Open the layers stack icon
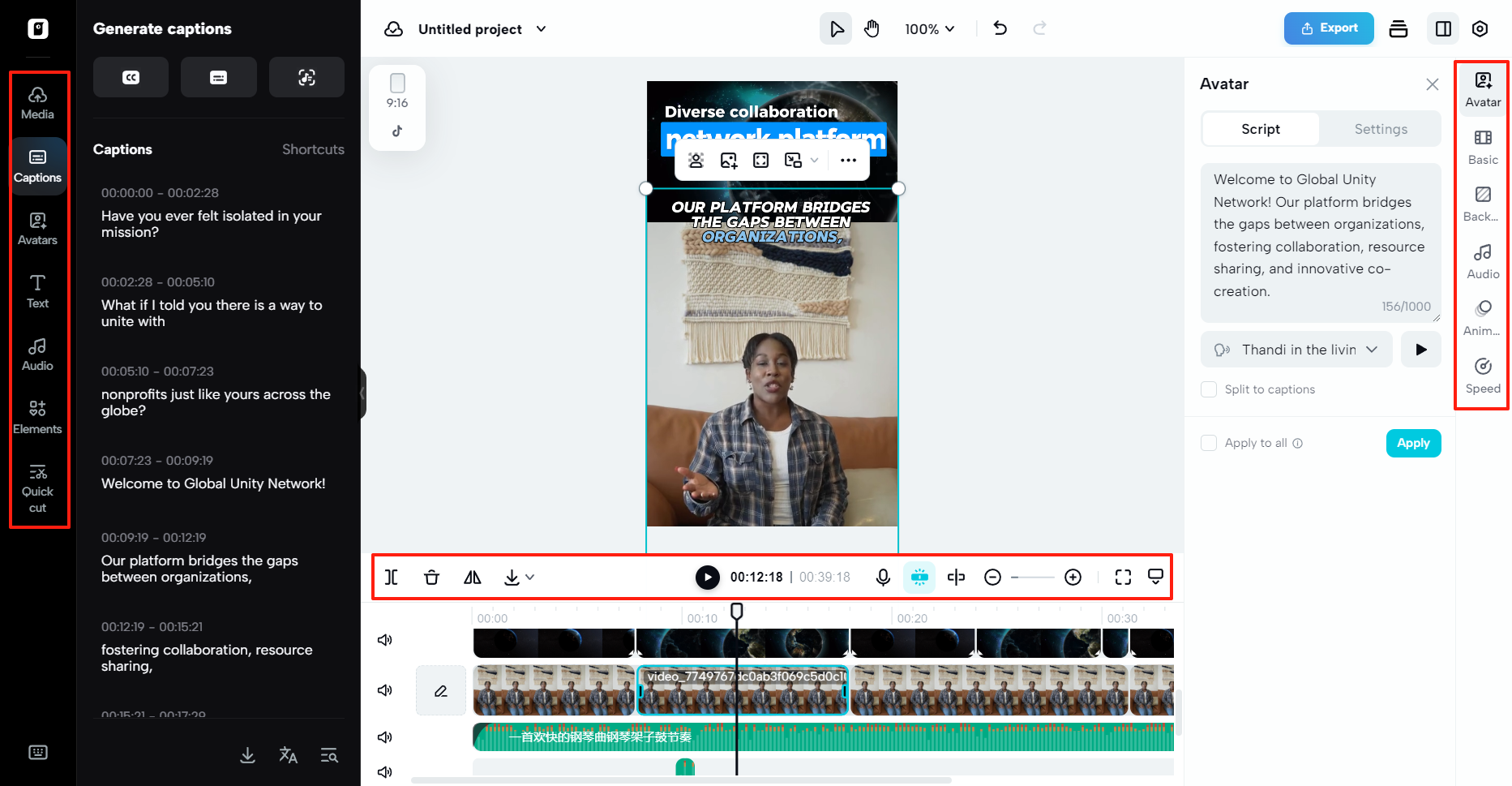1512x786 pixels. (x=1398, y=29)
